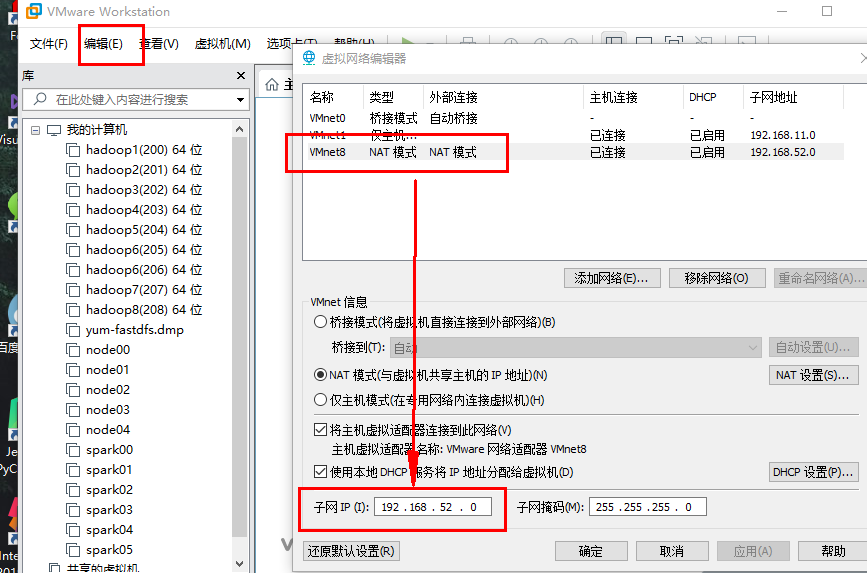Click the VM icon beside hadoop5(204)
Viewport: 867px width, 573px height.
pyautogui.click(x=73, y=230)
